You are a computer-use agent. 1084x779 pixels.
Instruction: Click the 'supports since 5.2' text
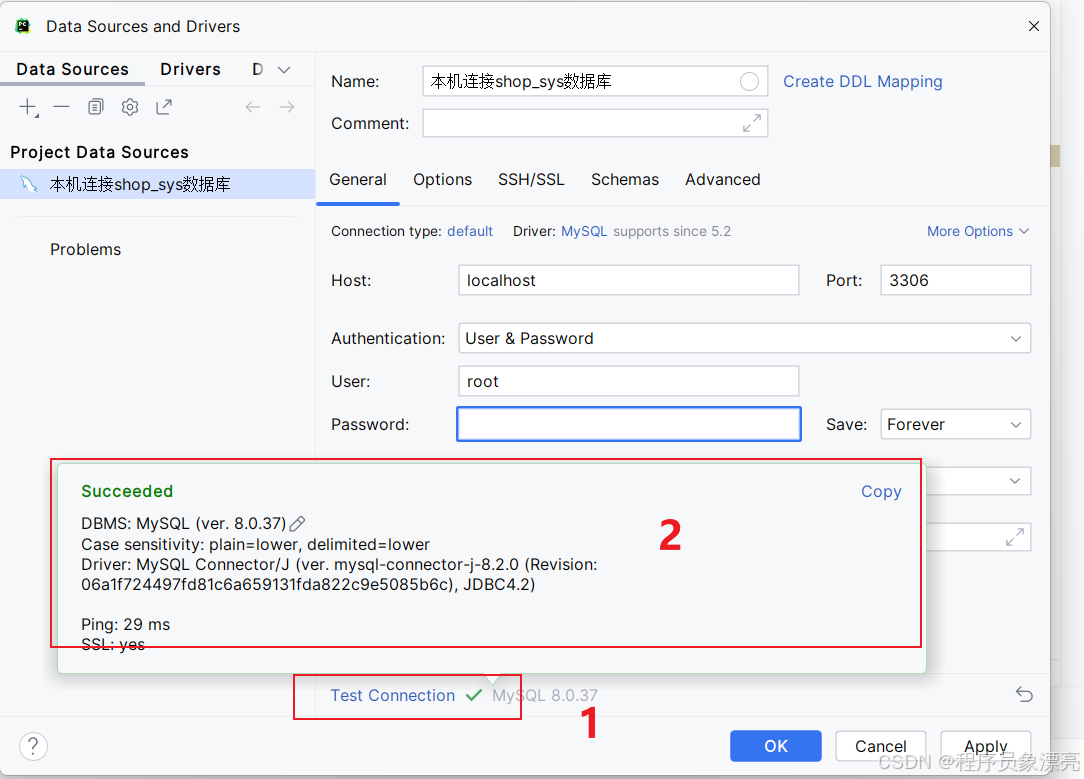coord(671,232)
